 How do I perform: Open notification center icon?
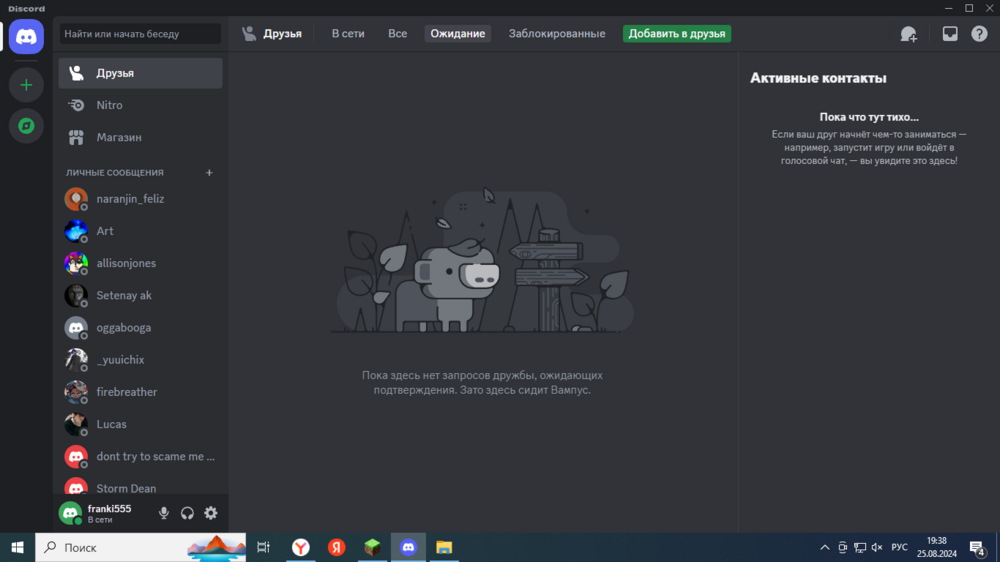tap(978, 548)
